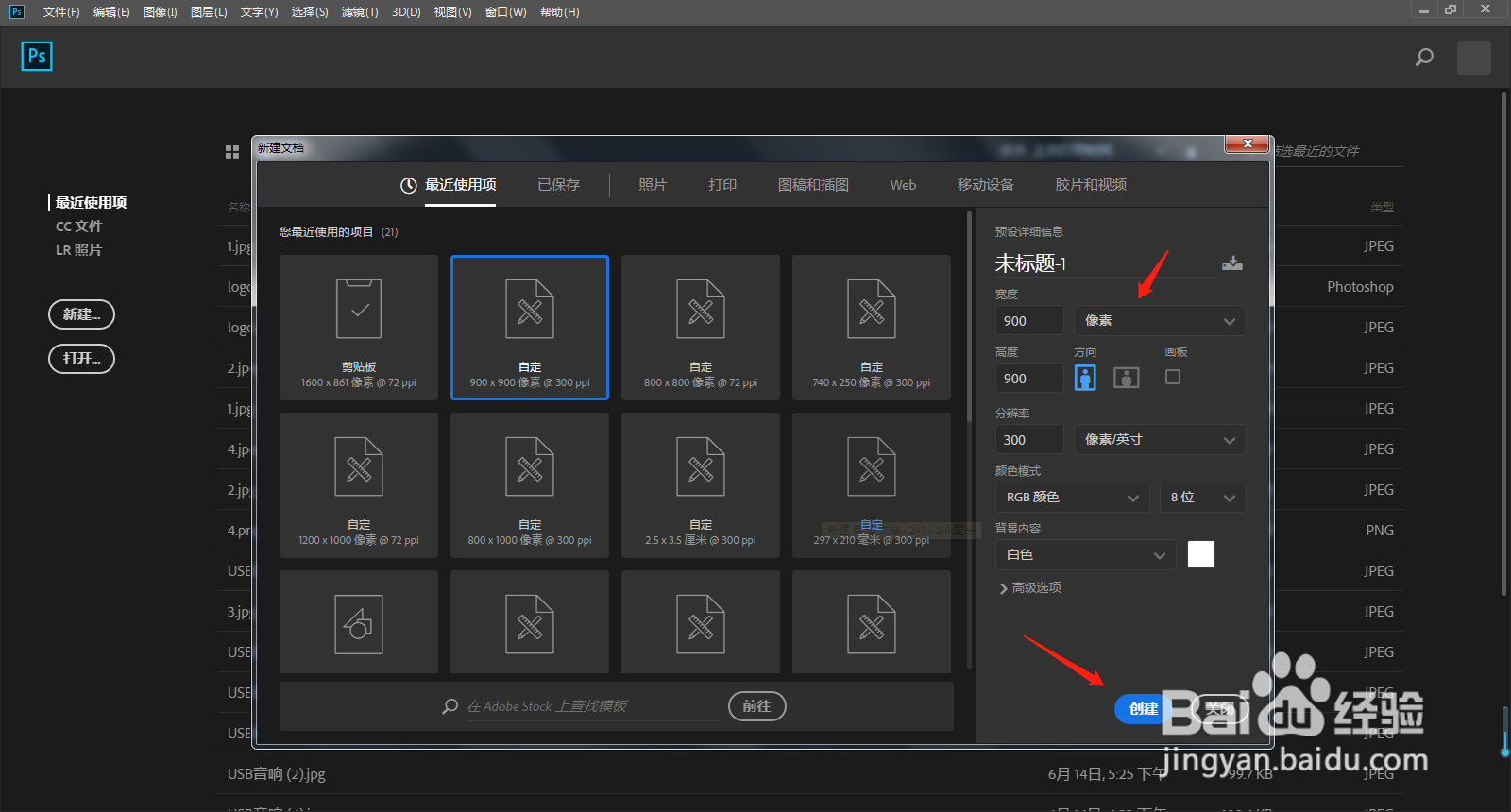
Task: Select portrait orientation icon
Action: point(1086,378)
